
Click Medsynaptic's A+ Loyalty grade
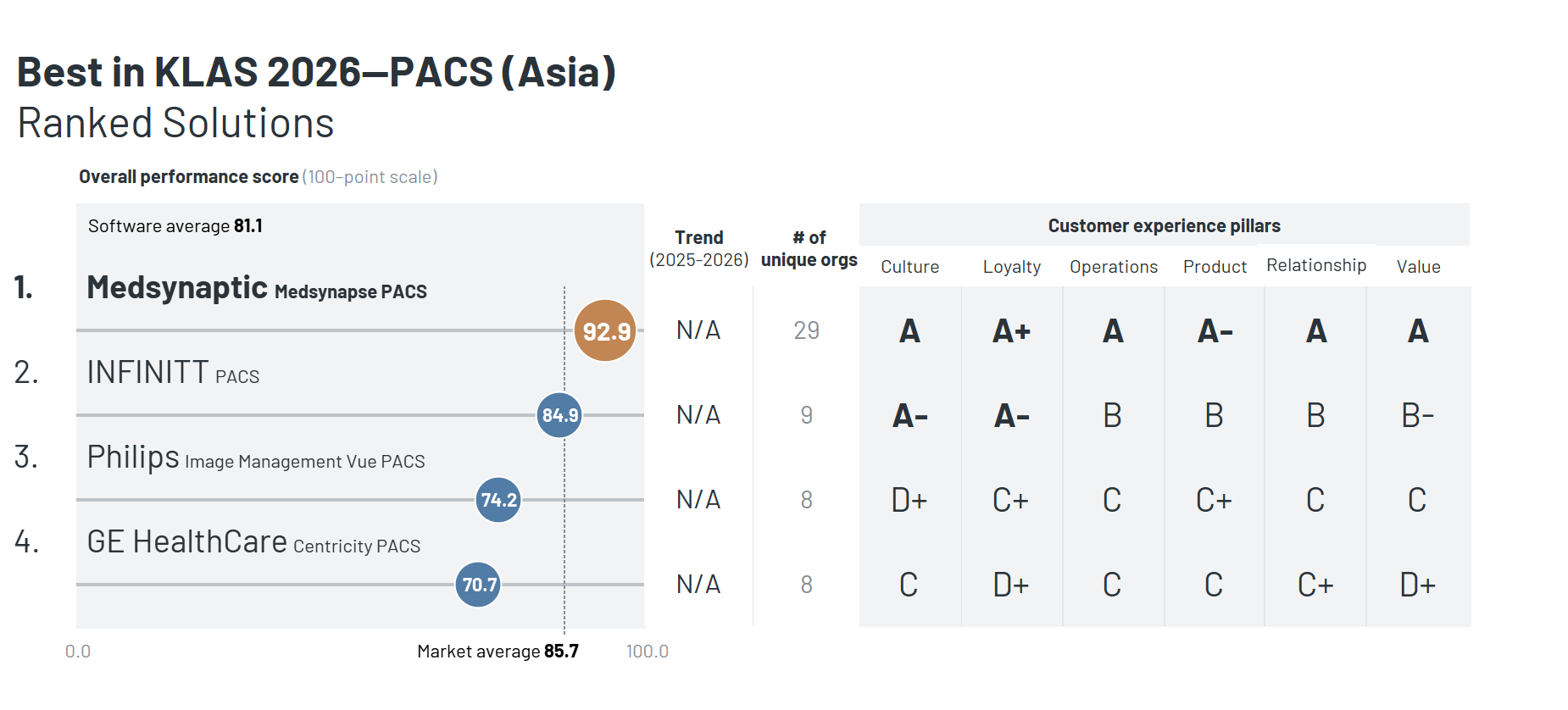point(1011,330)
